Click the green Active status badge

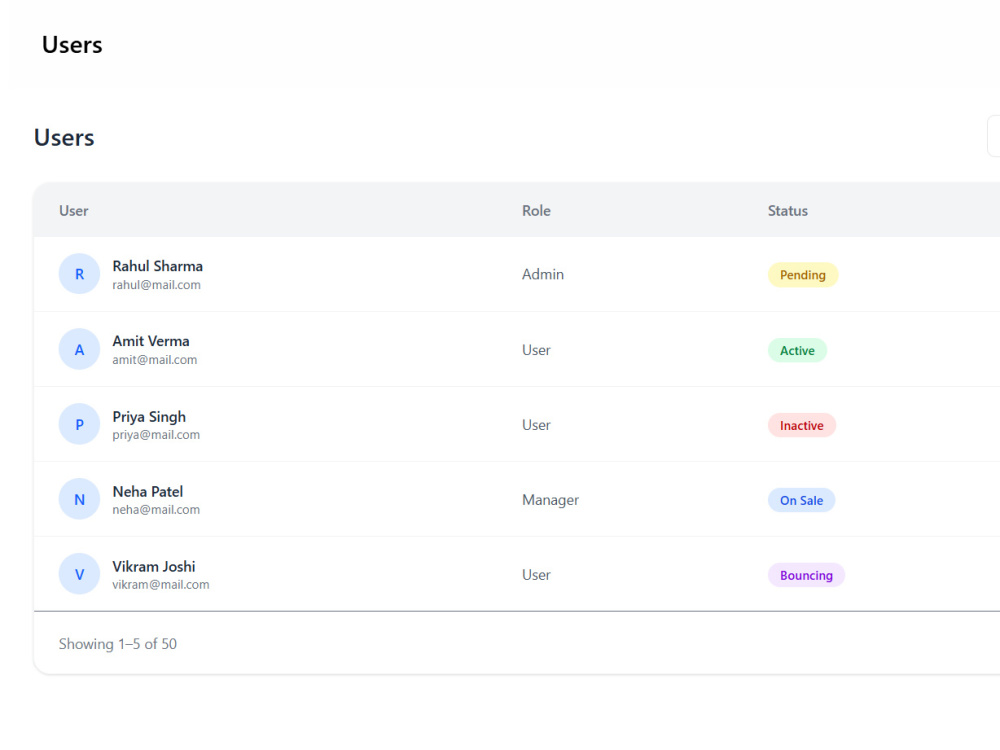[797, 350]
